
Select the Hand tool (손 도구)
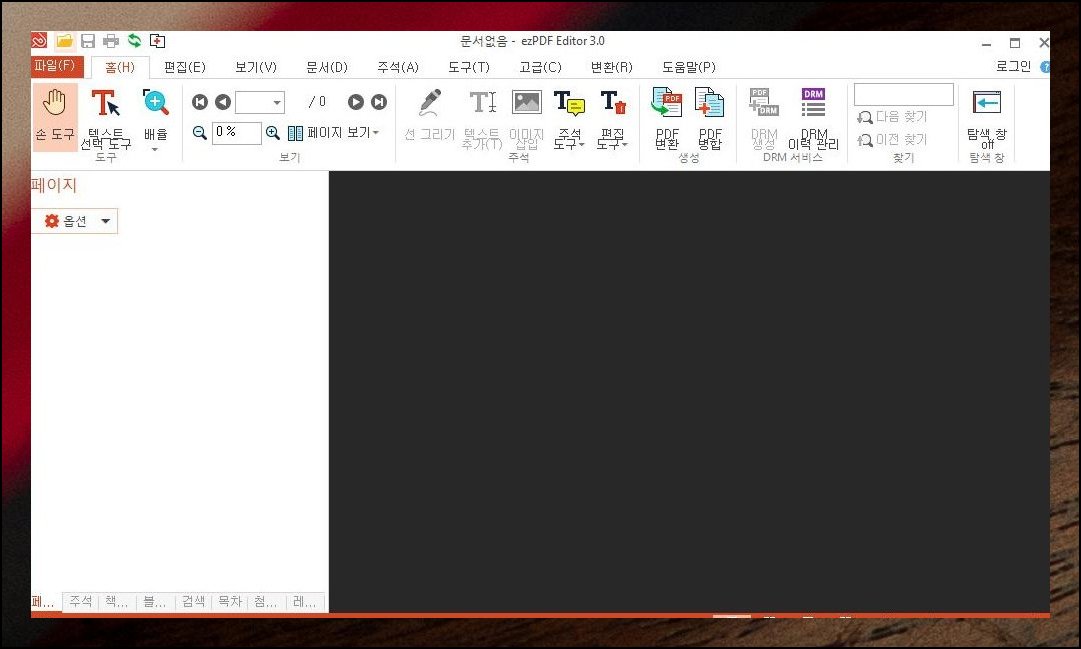pos(54,115)
